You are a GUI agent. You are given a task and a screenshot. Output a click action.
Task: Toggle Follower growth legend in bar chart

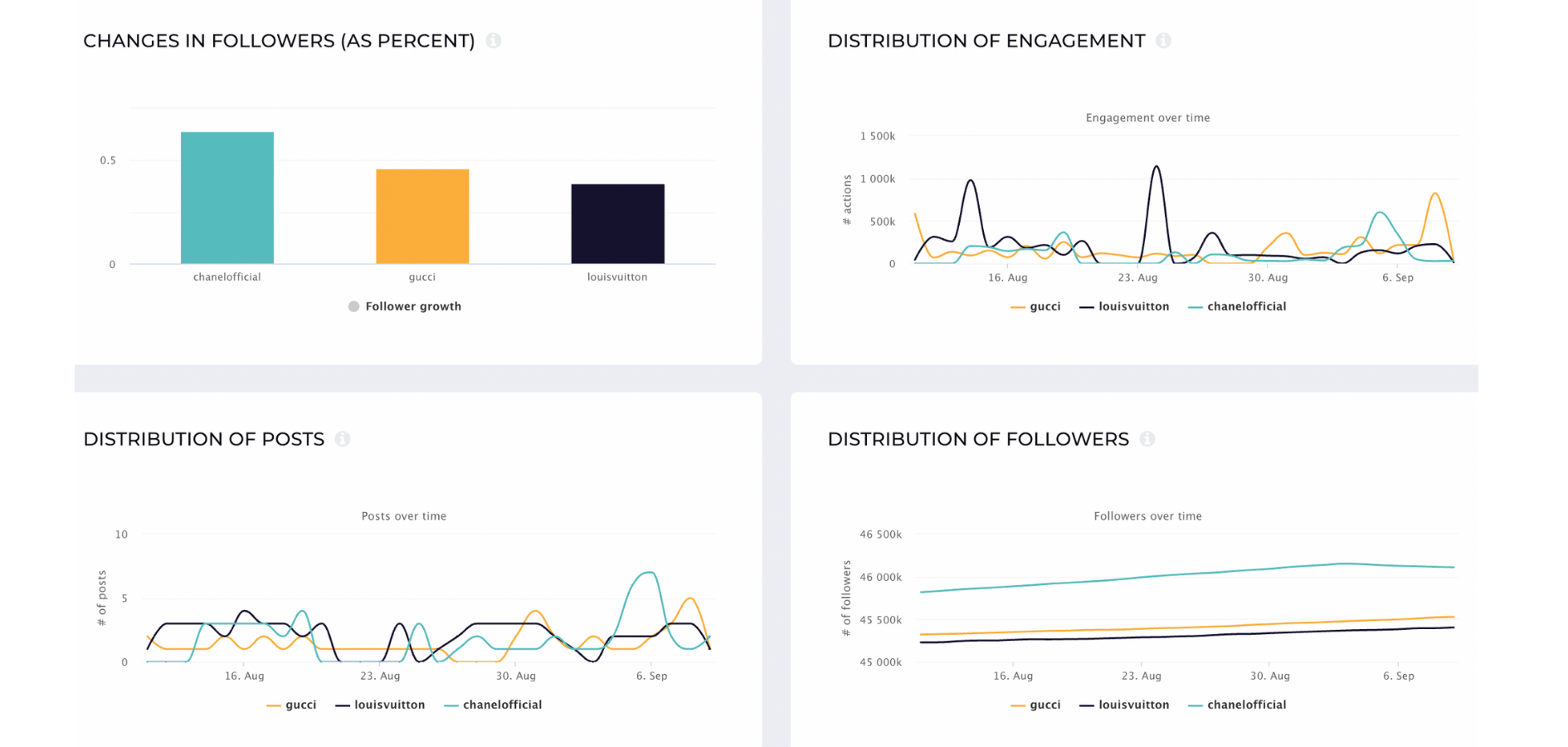pyautogui.click(x=405, y=306)
